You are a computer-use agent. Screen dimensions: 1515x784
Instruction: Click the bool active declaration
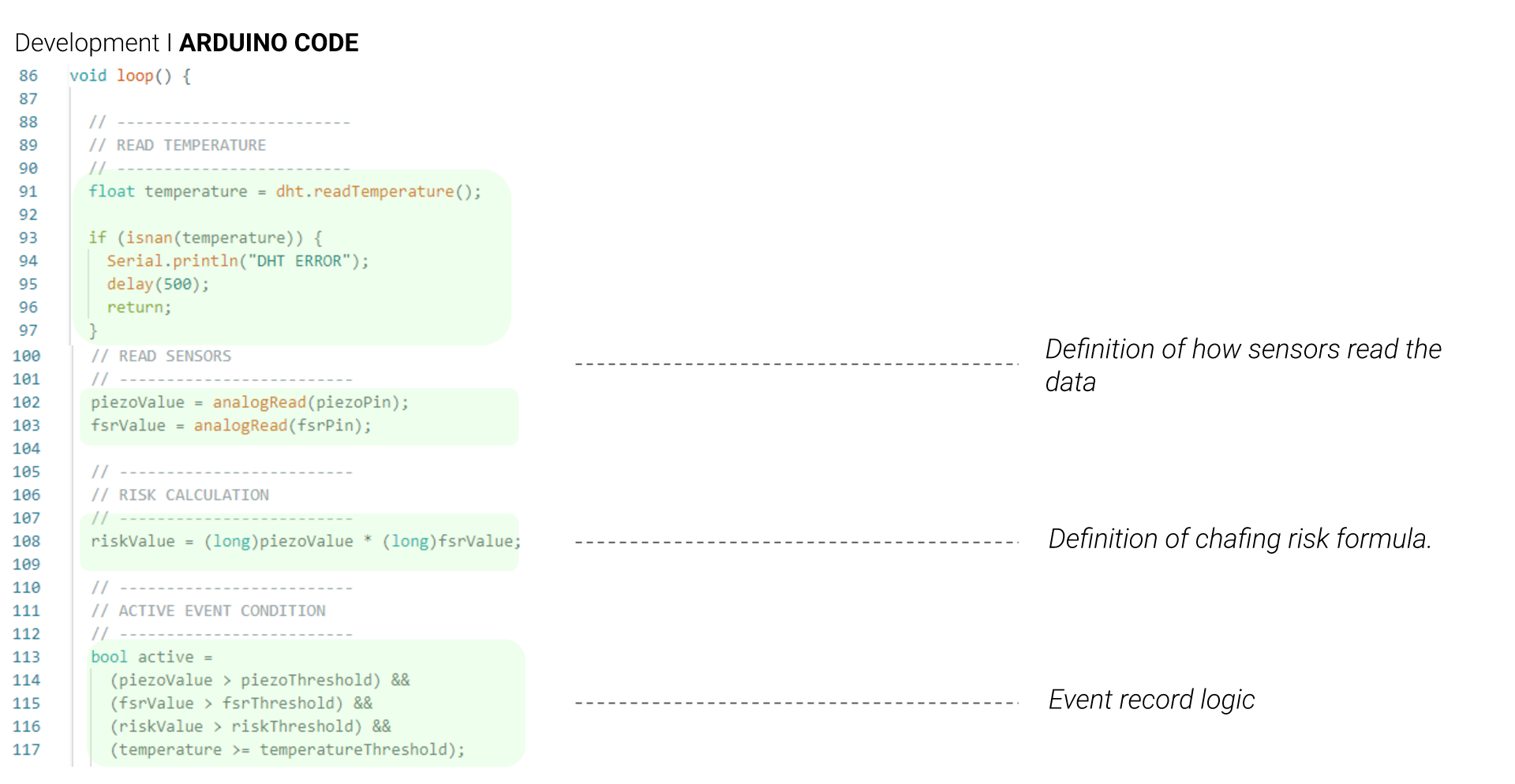(151, 657)
